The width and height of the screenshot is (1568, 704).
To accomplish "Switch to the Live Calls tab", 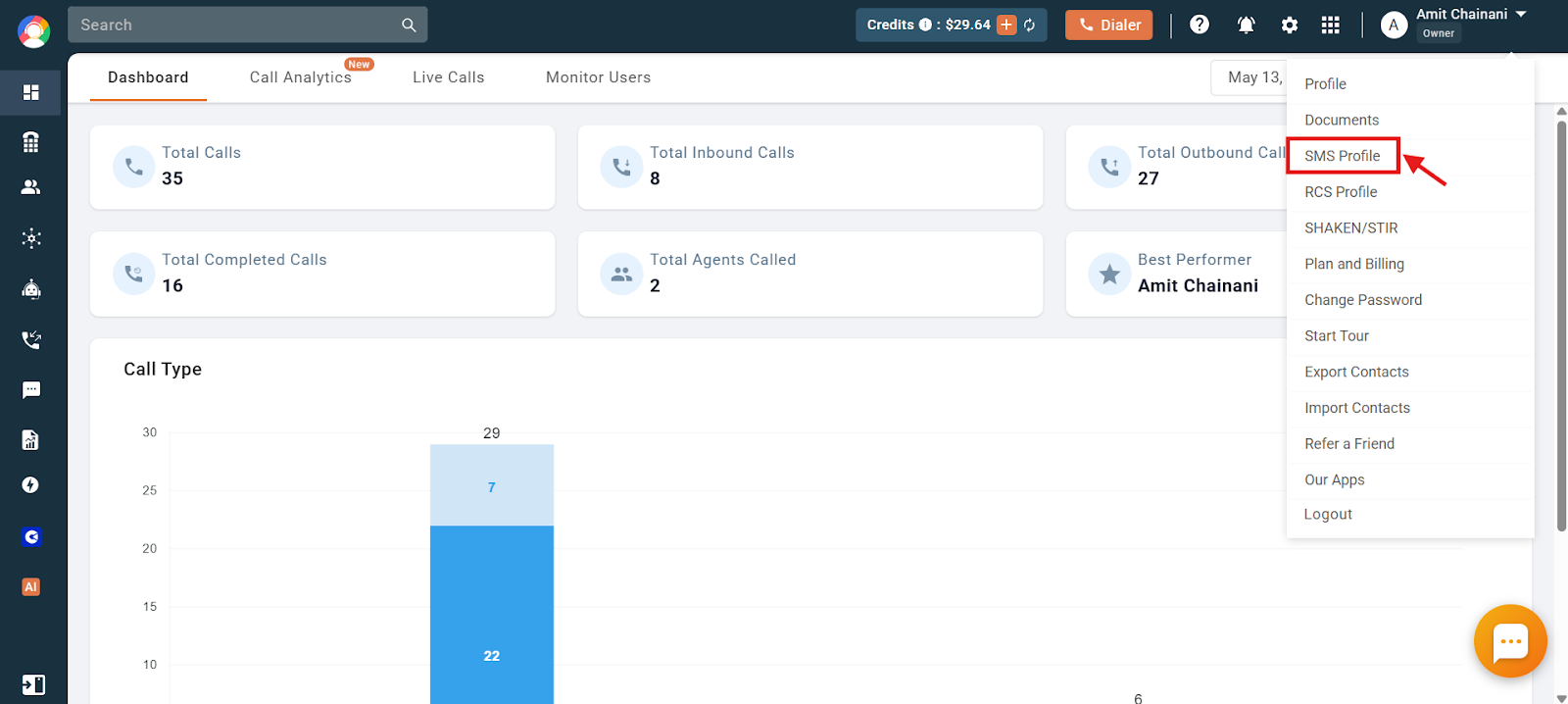I will point(449,77).
